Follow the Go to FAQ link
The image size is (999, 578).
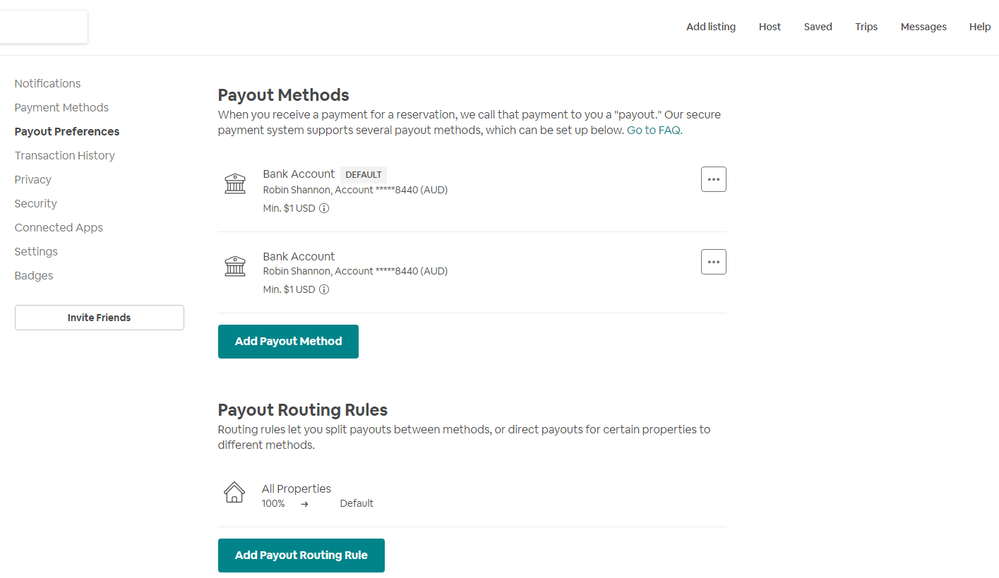click(654, 130)
